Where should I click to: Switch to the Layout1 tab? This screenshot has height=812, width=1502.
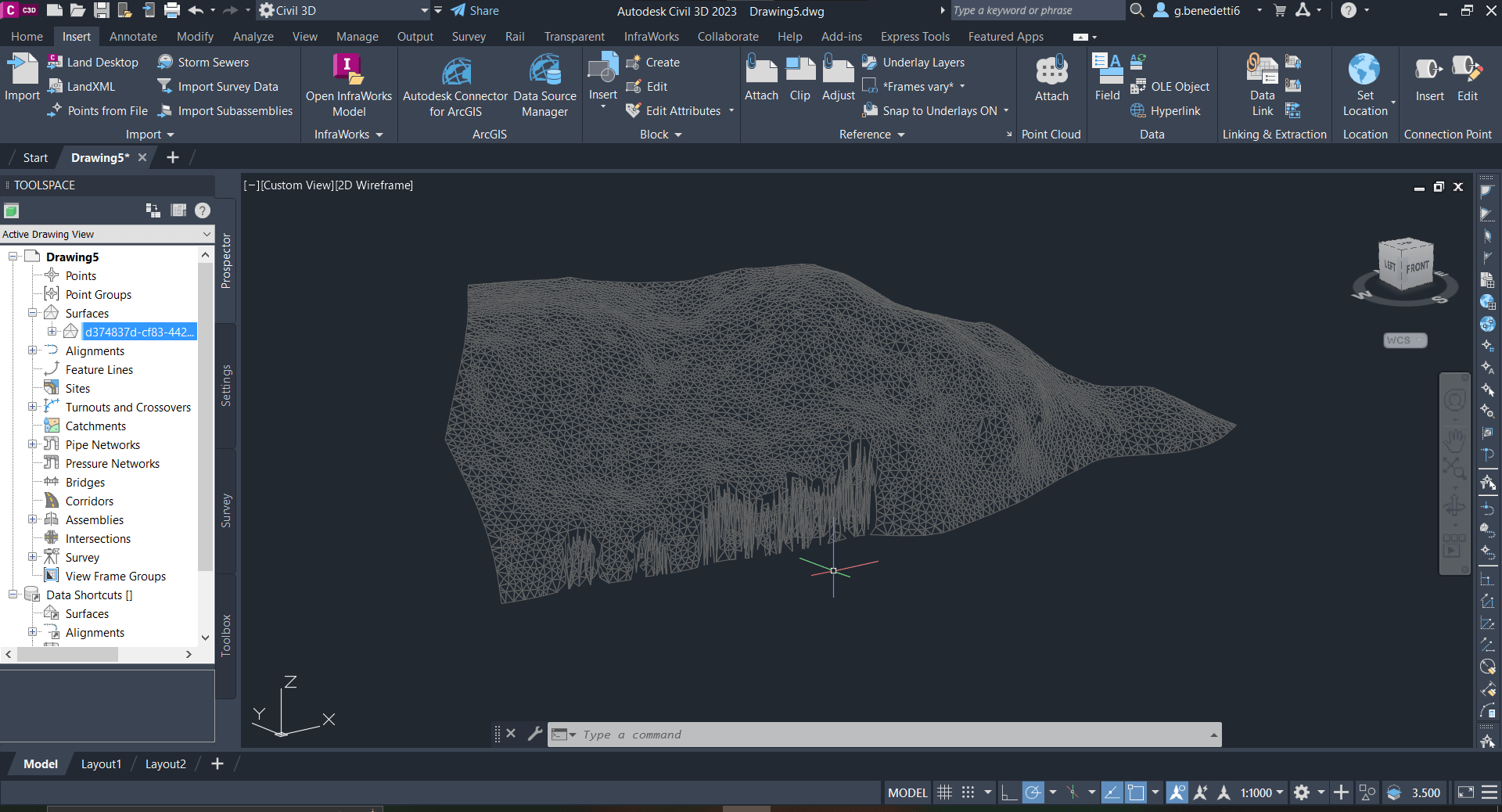point(100,763)
